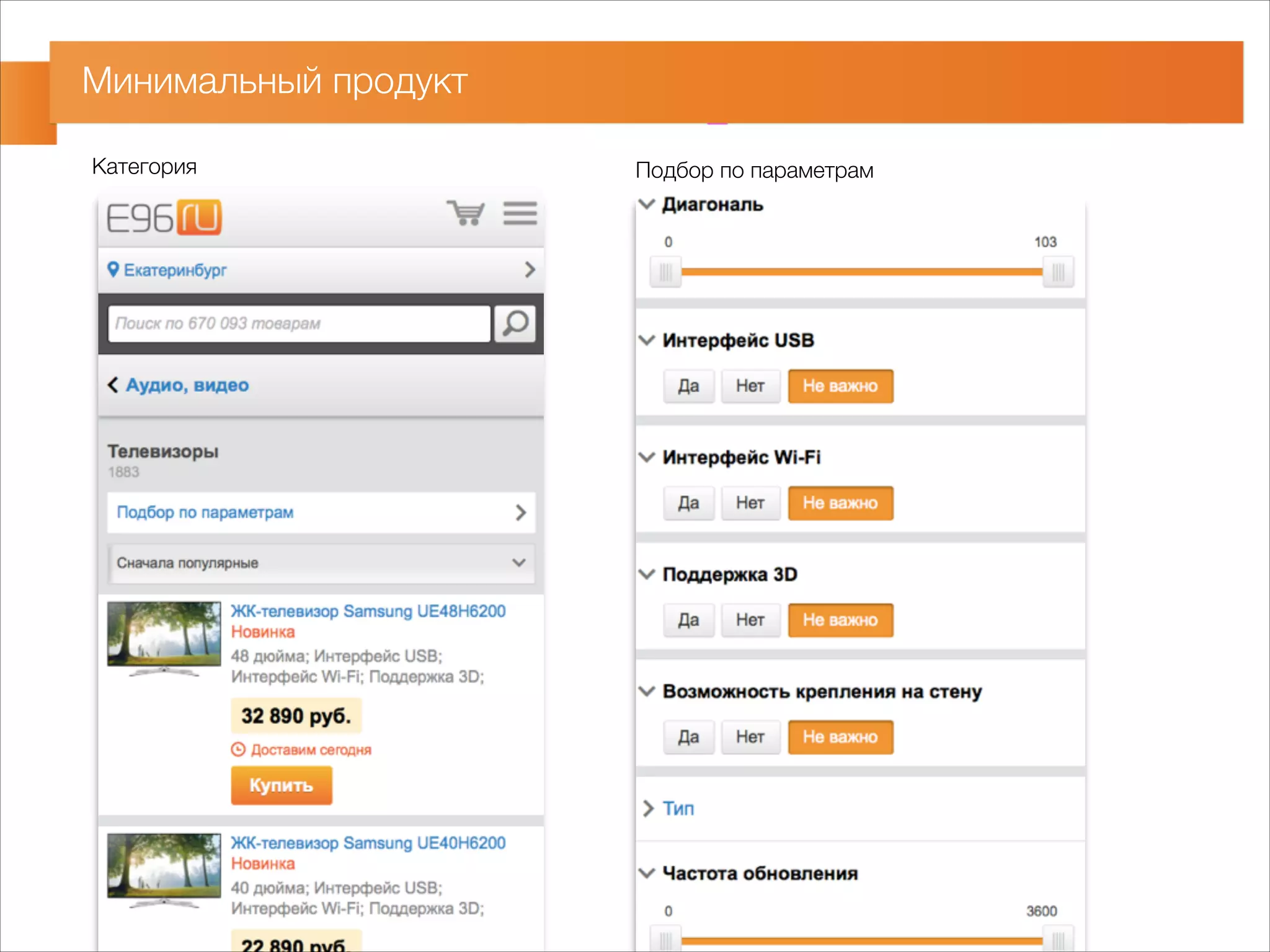Click the right handle of Диагональ slider
The height and width of the screenshot is (952, 1270).
point(1058,271)
